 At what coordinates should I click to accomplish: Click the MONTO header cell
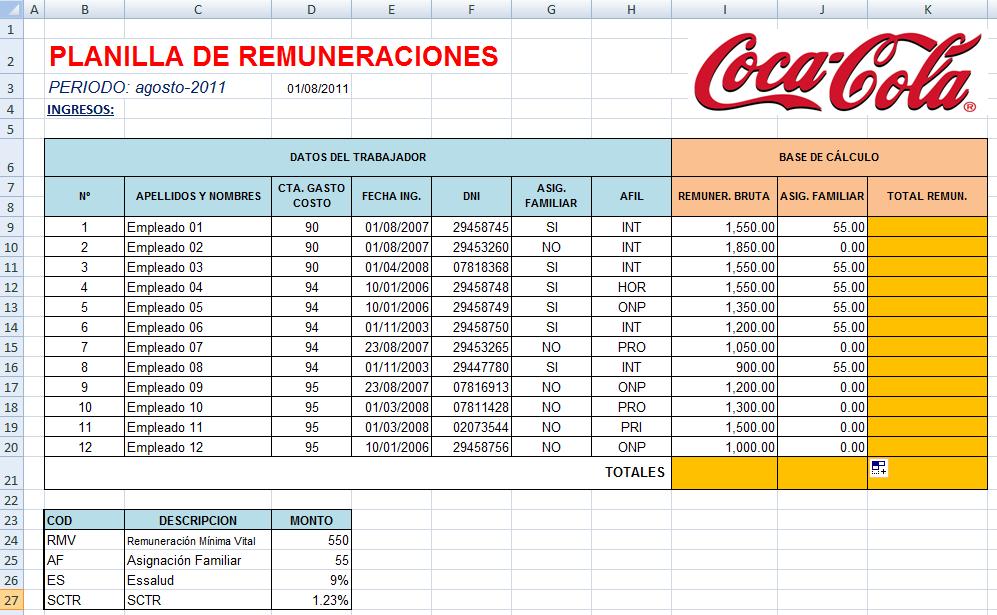point(312,520)
